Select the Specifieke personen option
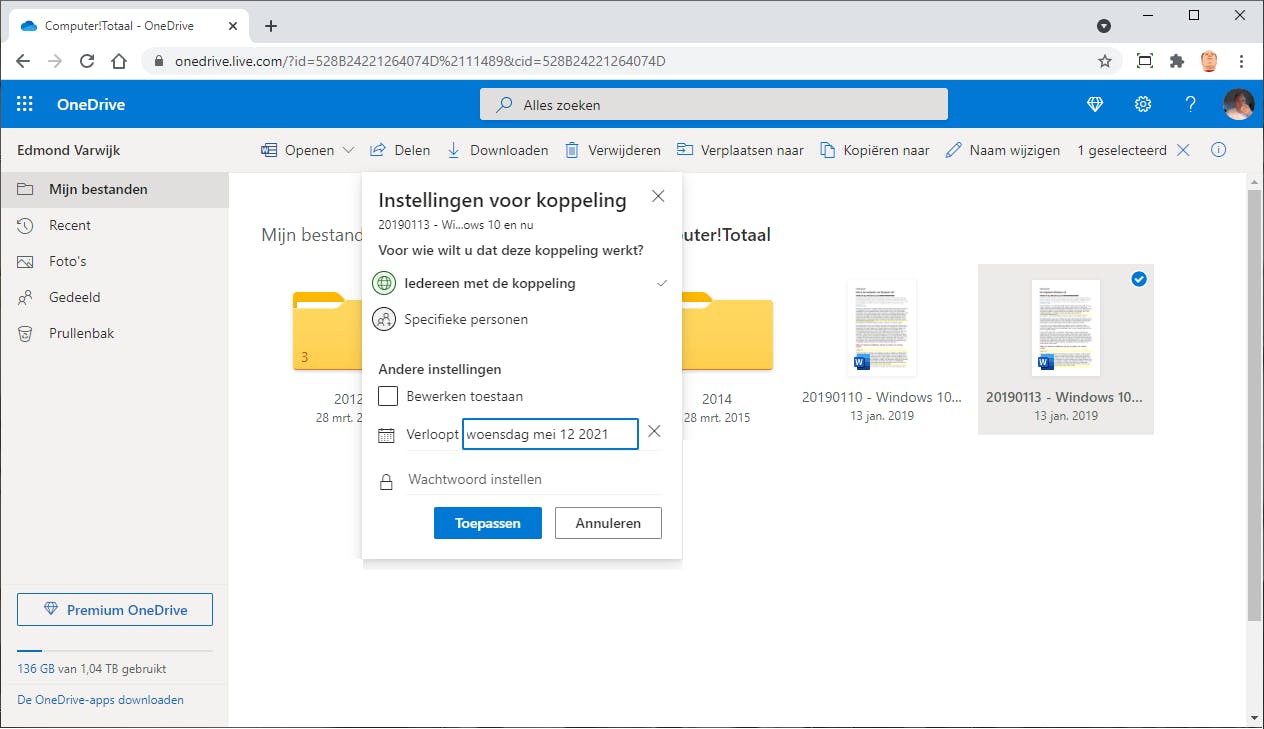Viewport: 1264px width, 729px height. (x=520, y=319)
